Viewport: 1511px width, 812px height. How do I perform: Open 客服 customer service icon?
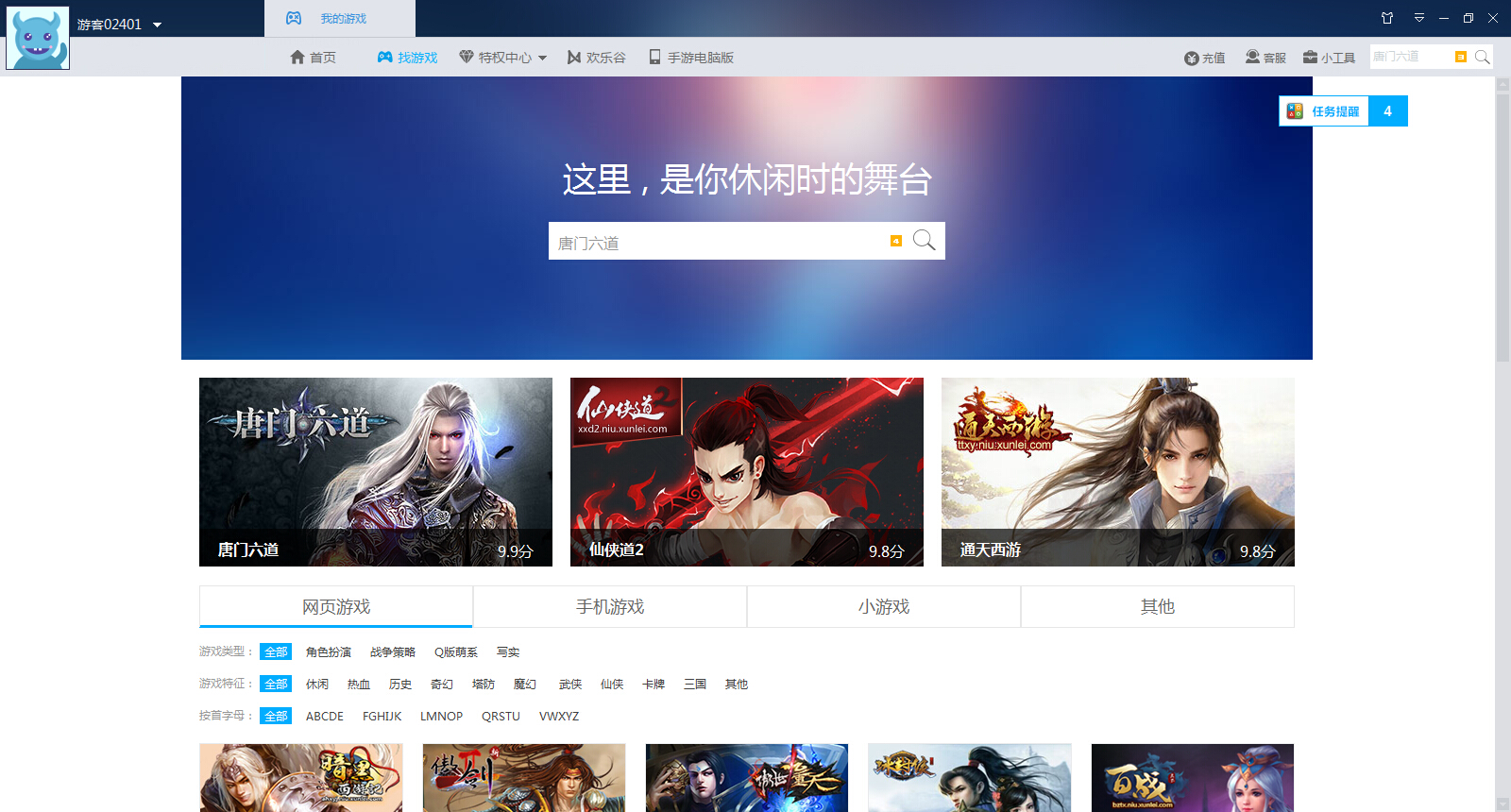point(1252,58)
